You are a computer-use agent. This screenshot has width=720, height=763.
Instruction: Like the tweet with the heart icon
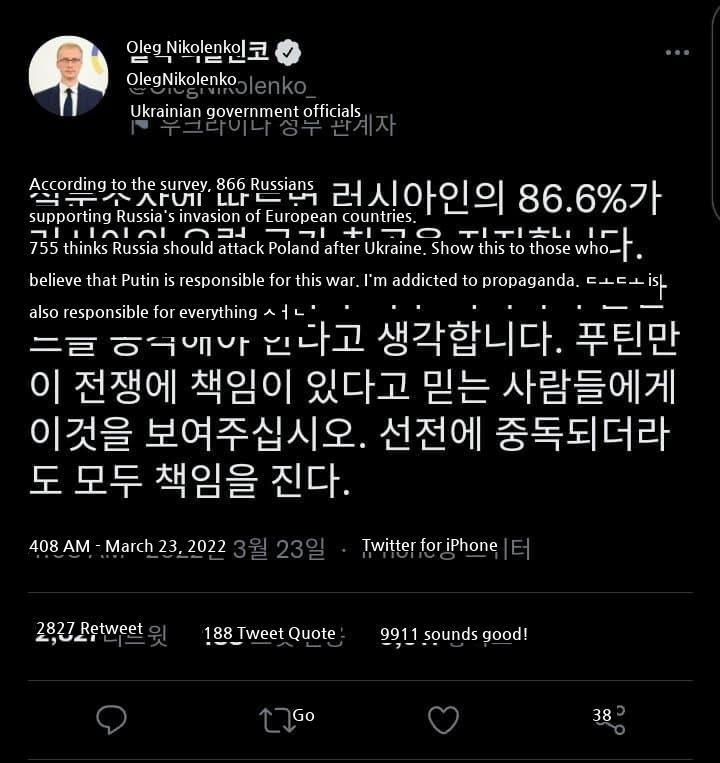point(443,720)
